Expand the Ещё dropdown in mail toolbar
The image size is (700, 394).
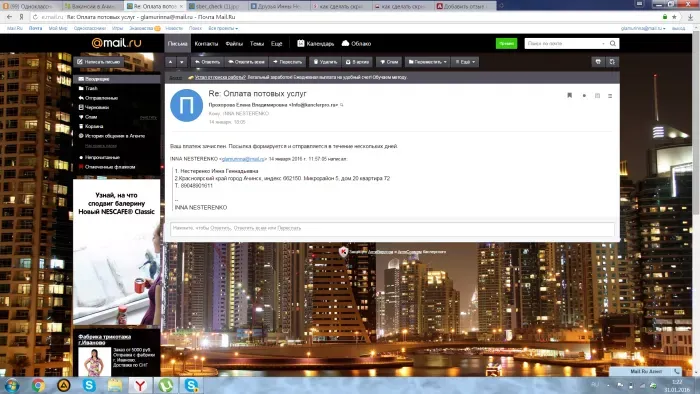coord(465,62)
